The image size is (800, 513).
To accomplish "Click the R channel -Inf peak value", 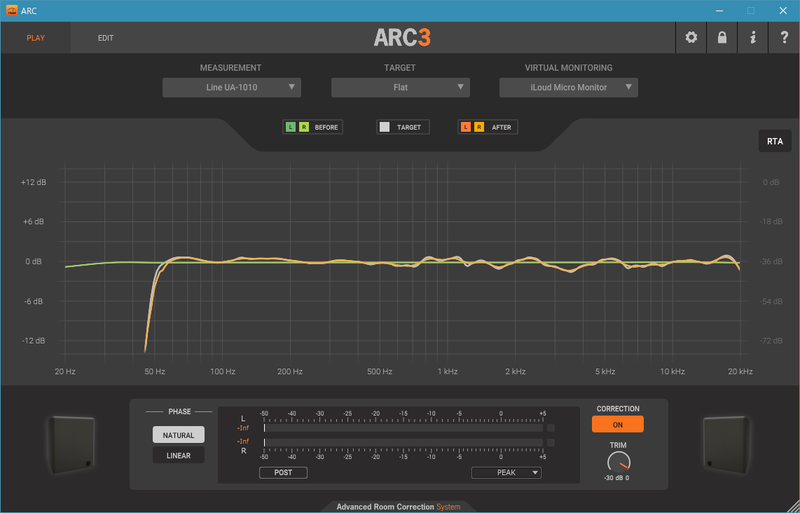I will [243, 441].
